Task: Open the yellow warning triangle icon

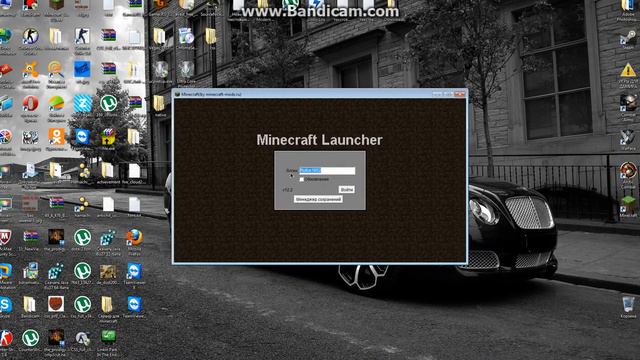Action: [628, 70]
